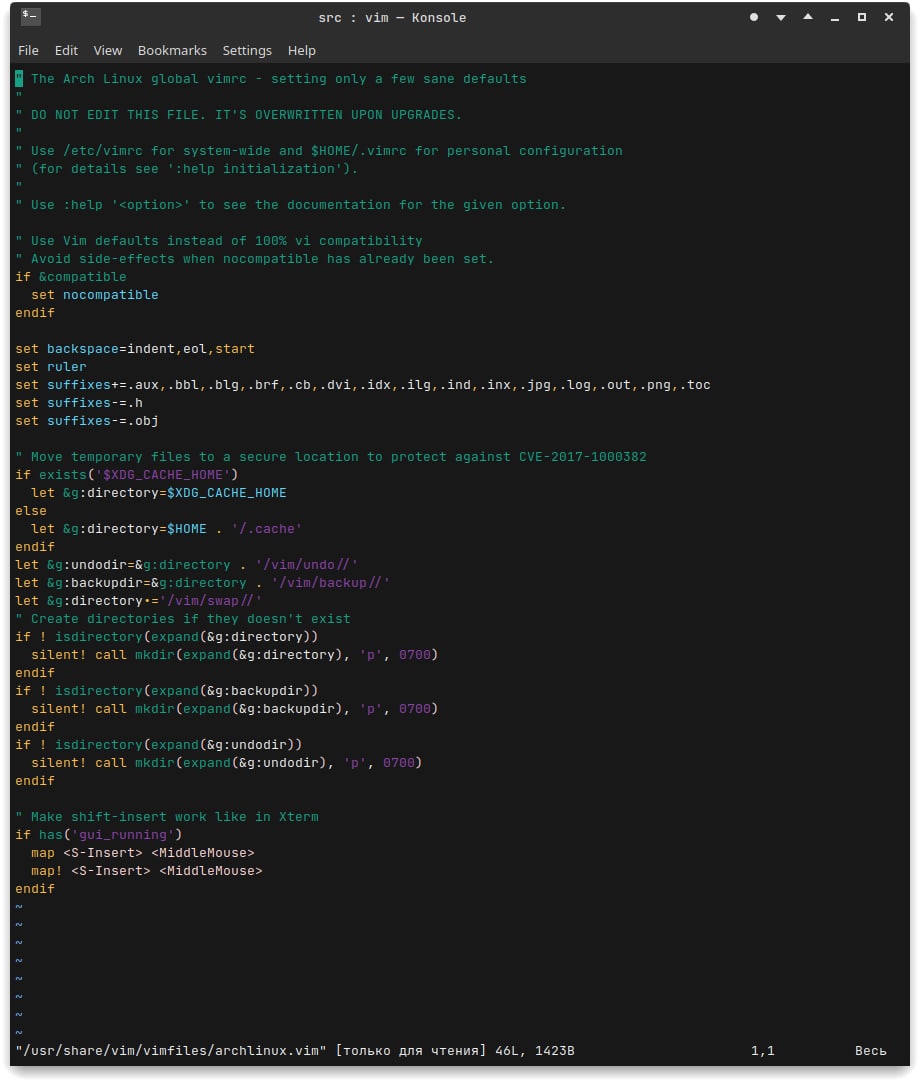This screenshot has height=1080, width=920.
Task: Click the 'Use /etc/vimrc for system-wide' comment line
Action: click(x=319, y=151)
